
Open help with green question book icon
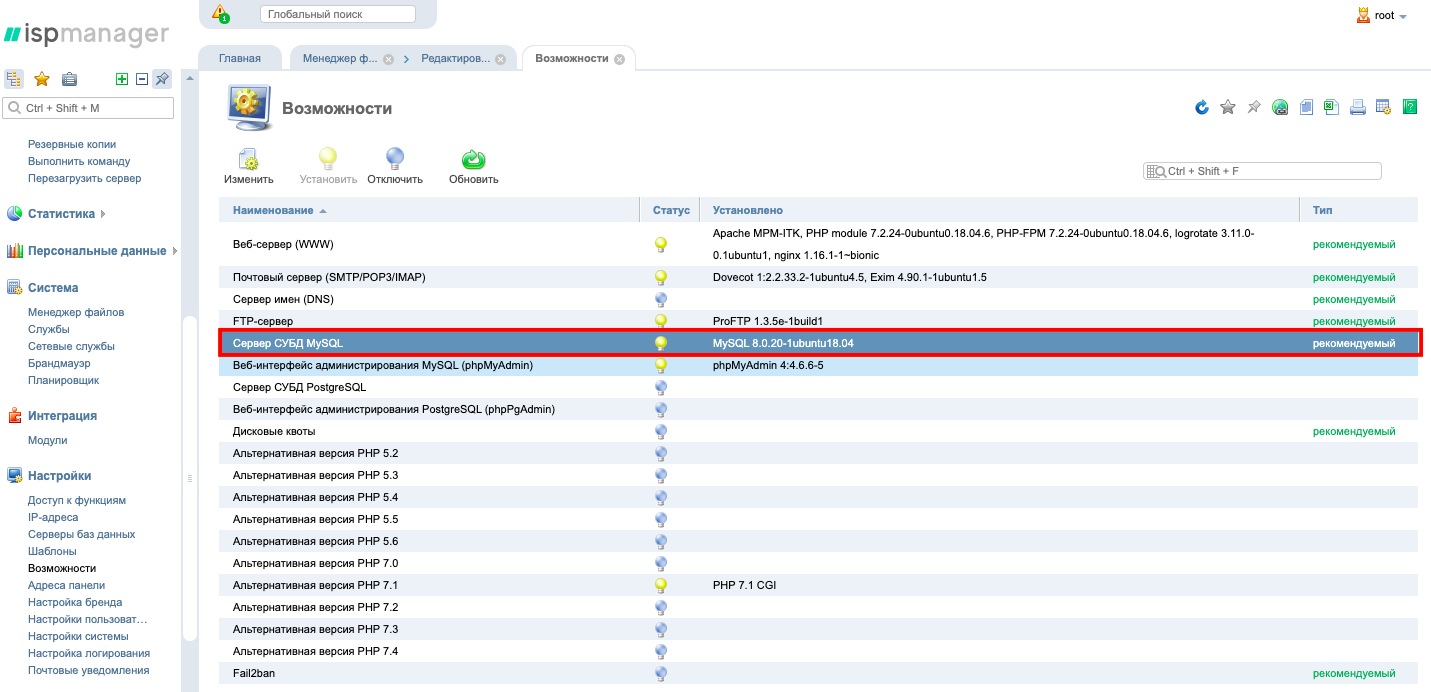coord(1410,107)
